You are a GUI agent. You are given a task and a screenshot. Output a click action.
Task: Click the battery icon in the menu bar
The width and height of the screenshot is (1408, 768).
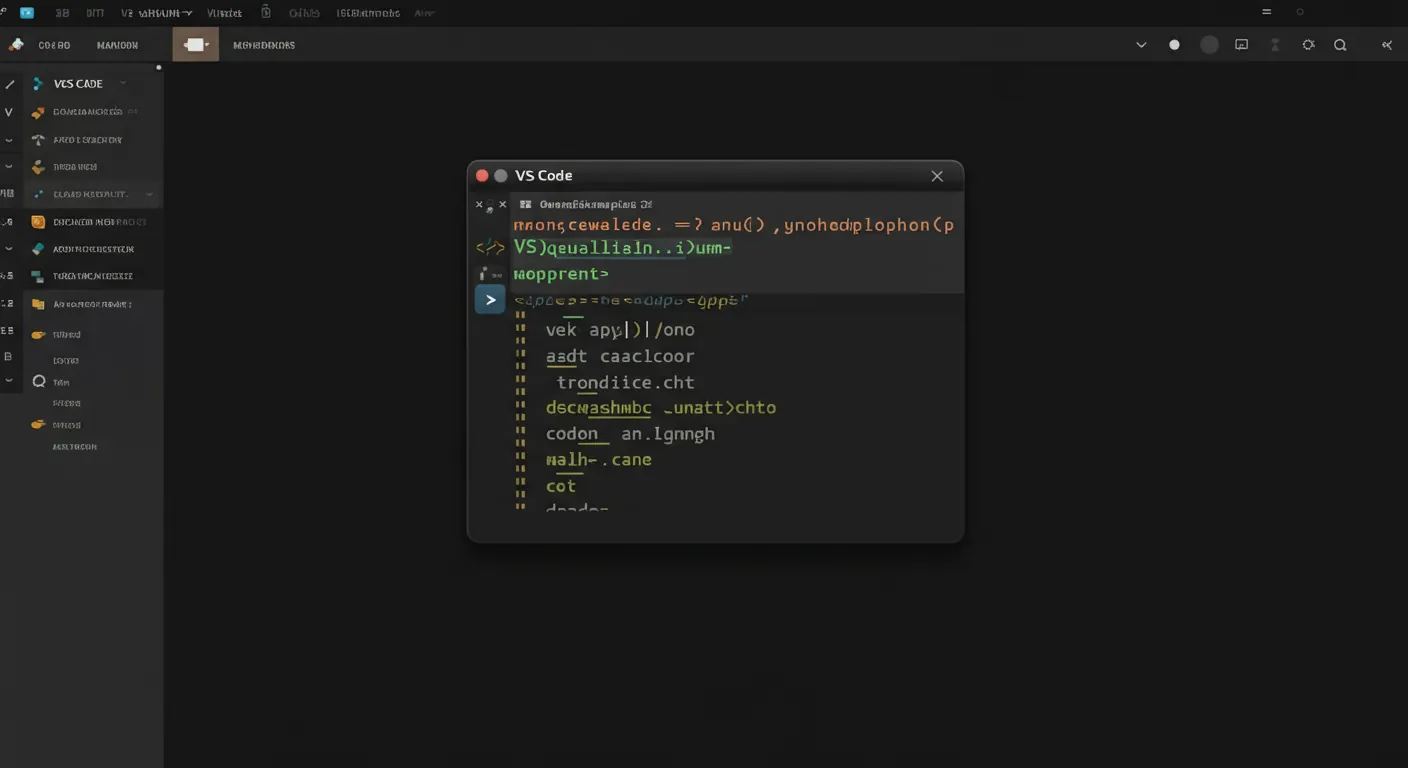[x=265, y=12]
